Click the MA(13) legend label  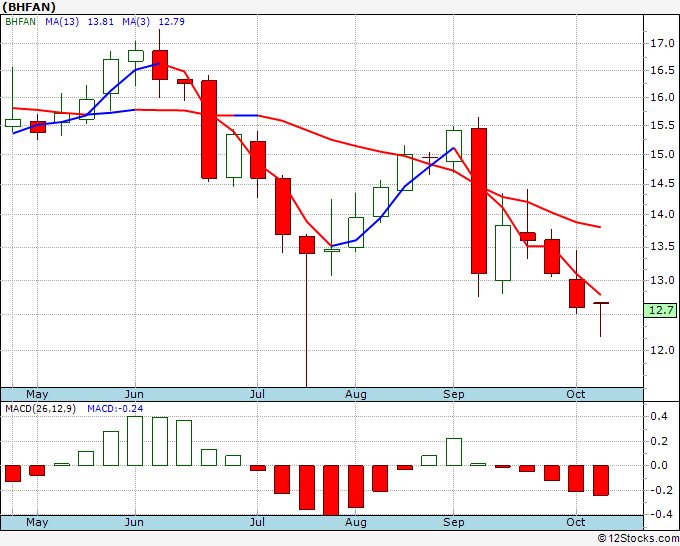[x=62, y=21]
